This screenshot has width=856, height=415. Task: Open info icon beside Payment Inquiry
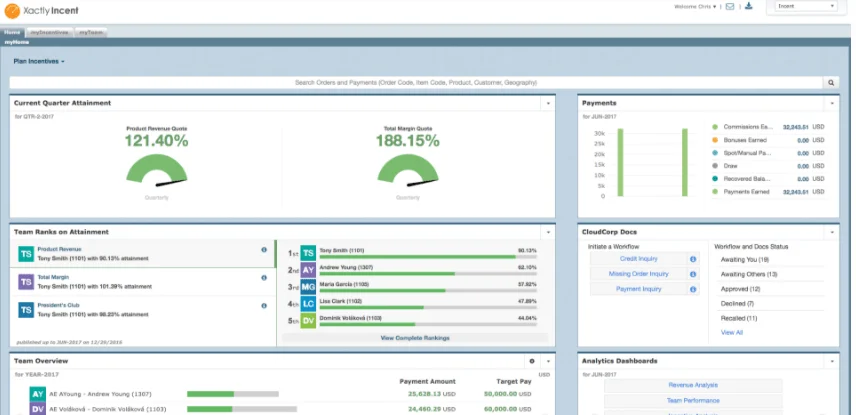[x=692, y=289]
